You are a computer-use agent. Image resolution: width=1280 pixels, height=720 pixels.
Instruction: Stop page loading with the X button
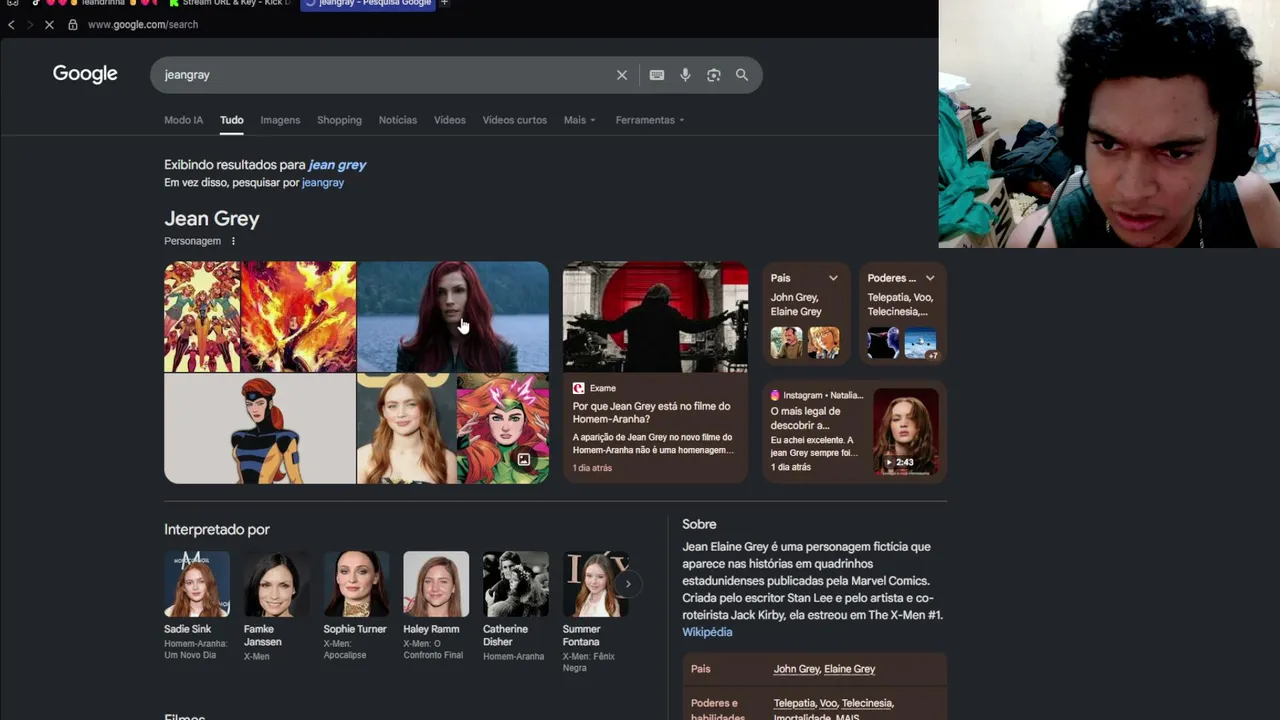point(48,24)
